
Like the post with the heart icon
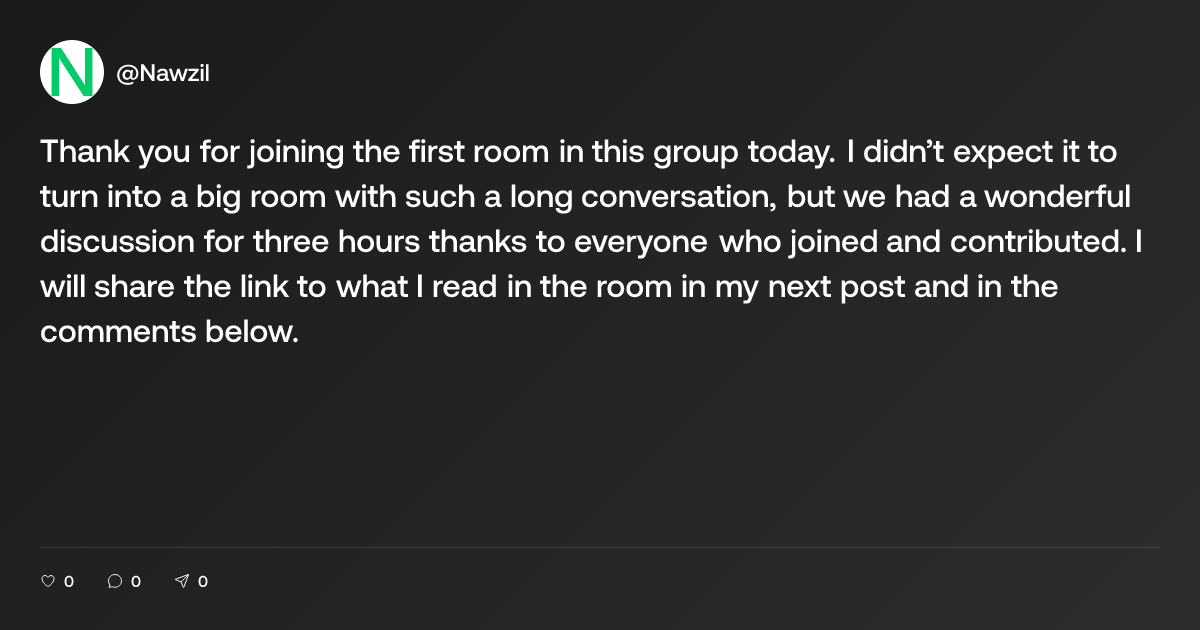point(47,581)
